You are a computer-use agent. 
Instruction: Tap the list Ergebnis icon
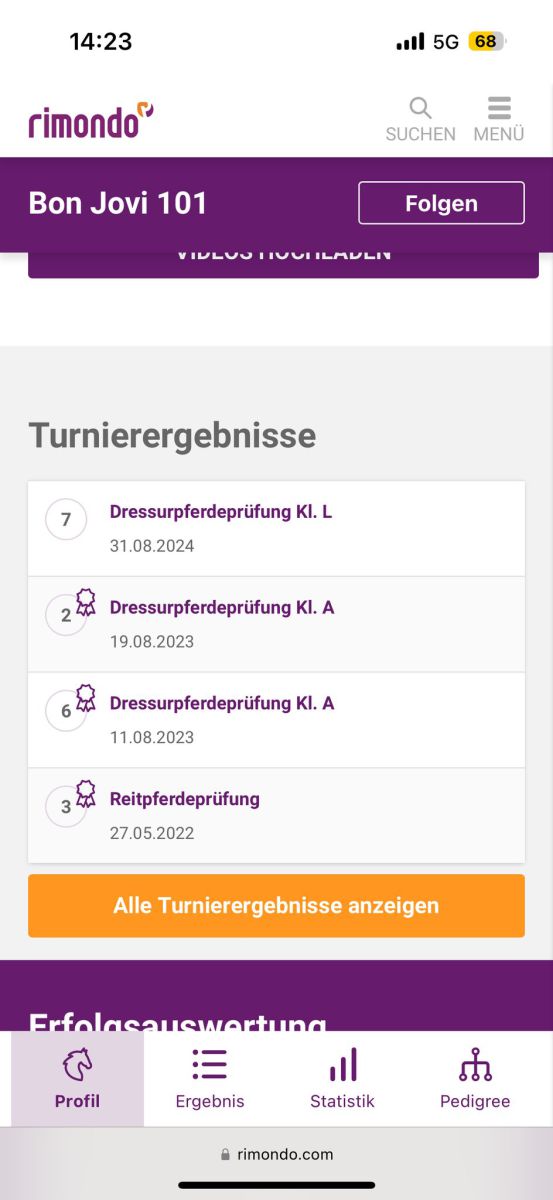coord(210,1065)
